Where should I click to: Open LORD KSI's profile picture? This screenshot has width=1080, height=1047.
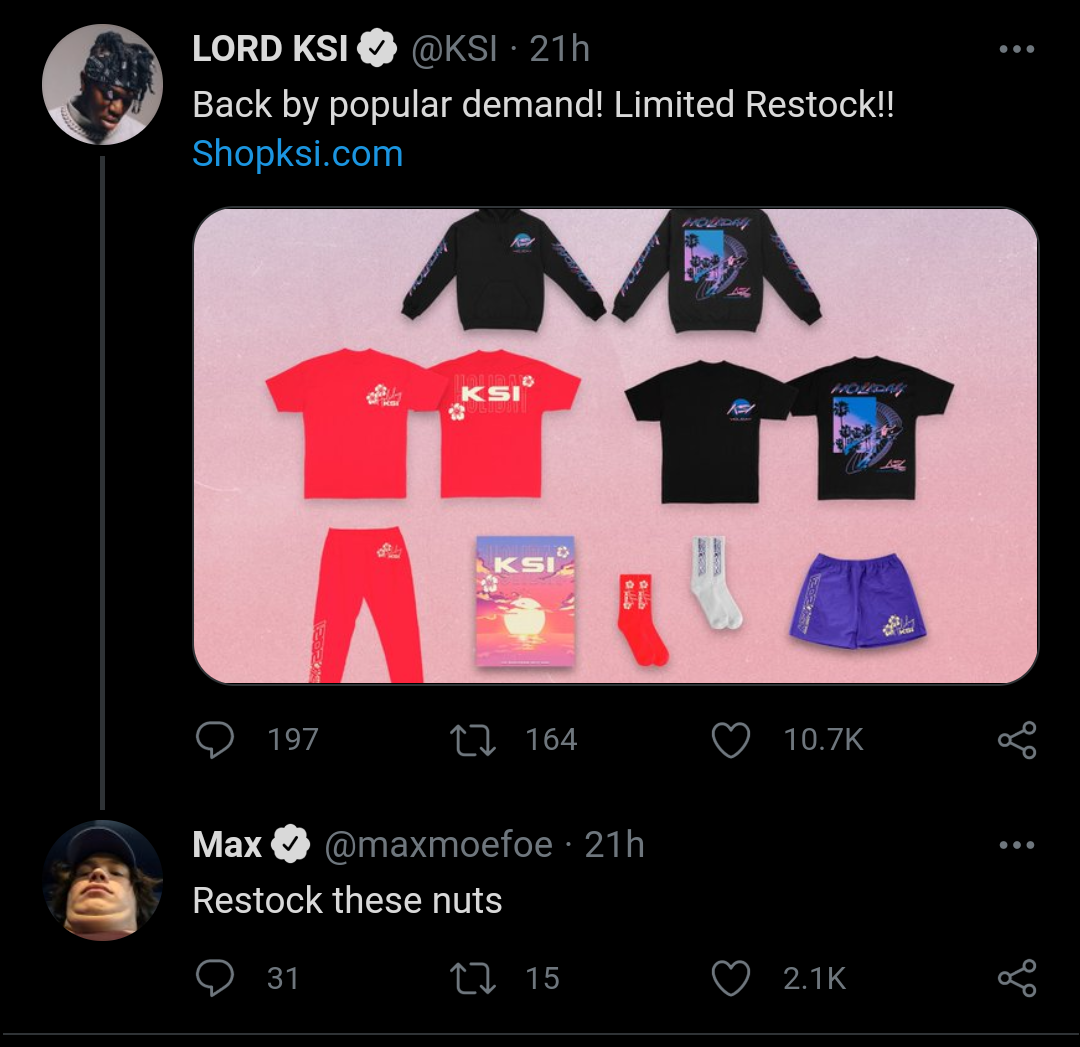click(x=102, y=85)
